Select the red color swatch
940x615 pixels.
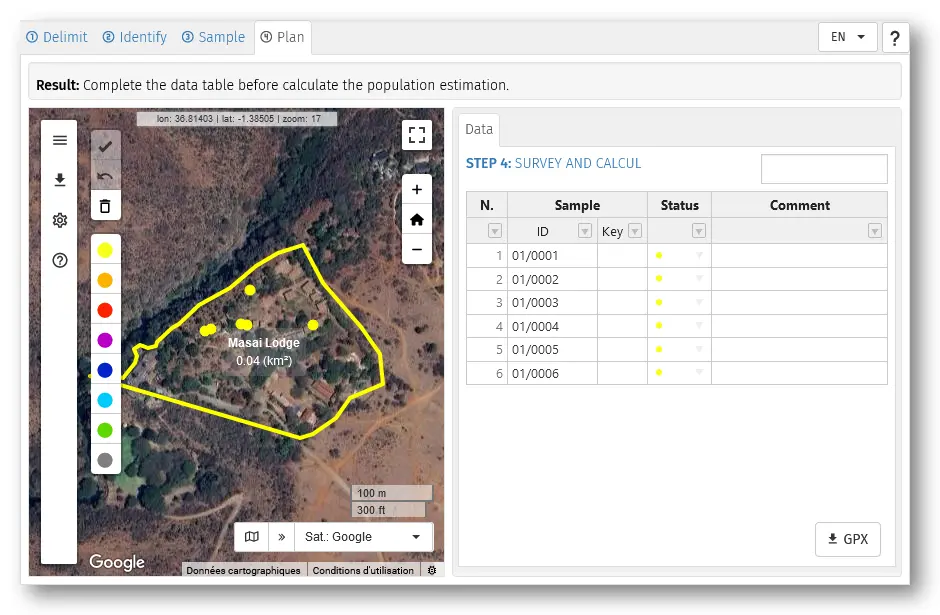tap(105, 310)
